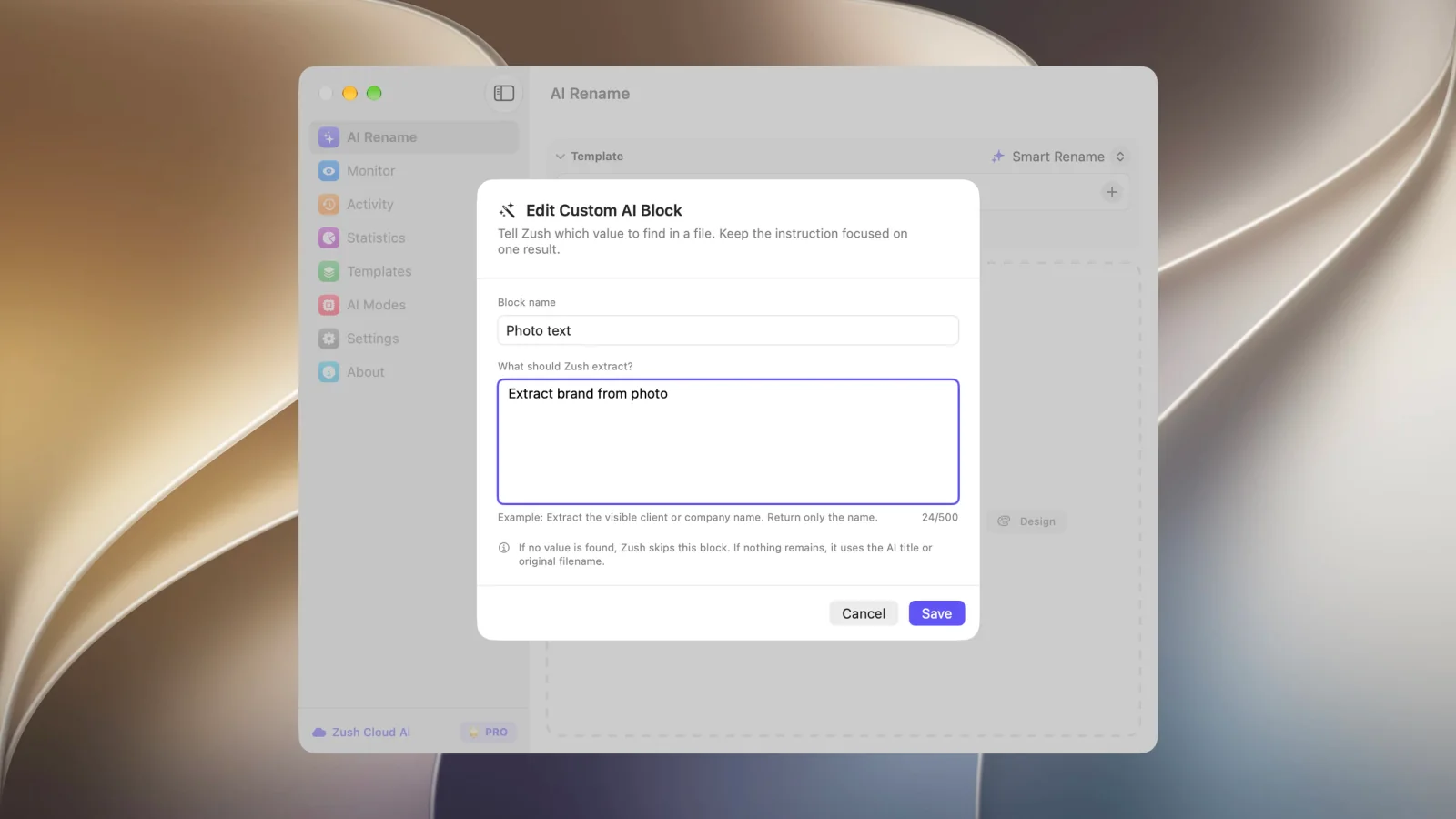The height and width of the screenshot is (819, 1456).
Task: Click the '24/500' character counter
Action: click(940, 518)
